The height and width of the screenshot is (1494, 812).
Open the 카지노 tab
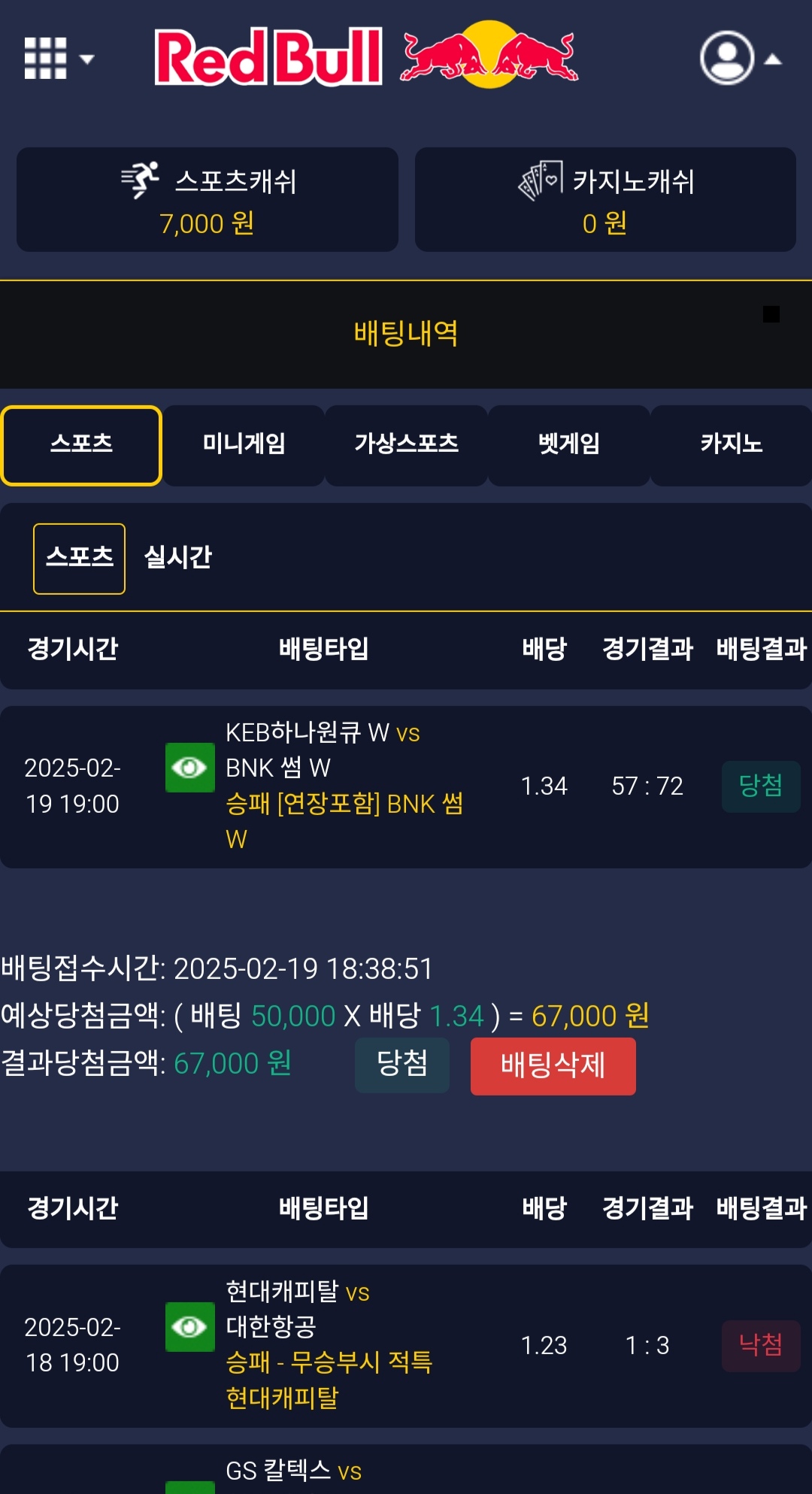click(x=731, y=444)
